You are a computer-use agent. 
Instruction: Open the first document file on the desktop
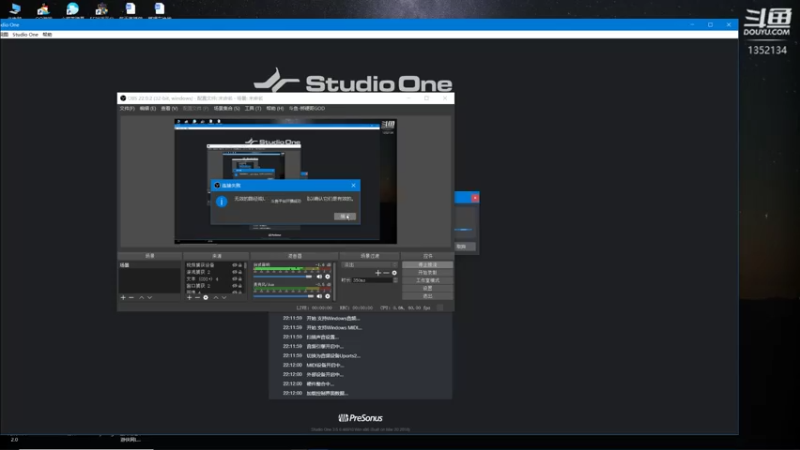coord(131,9)
